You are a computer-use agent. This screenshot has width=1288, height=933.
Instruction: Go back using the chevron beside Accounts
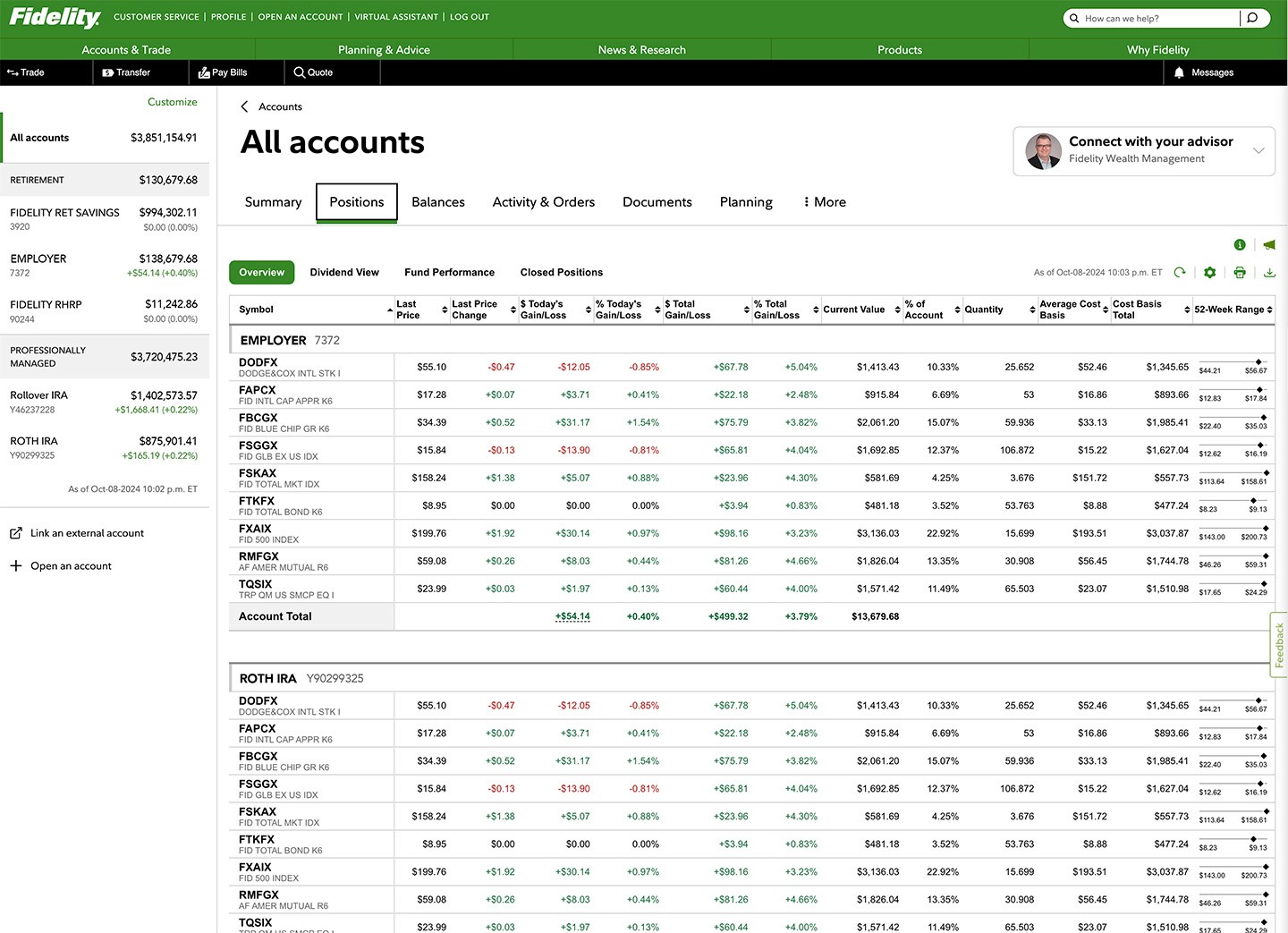pos(244,106)
